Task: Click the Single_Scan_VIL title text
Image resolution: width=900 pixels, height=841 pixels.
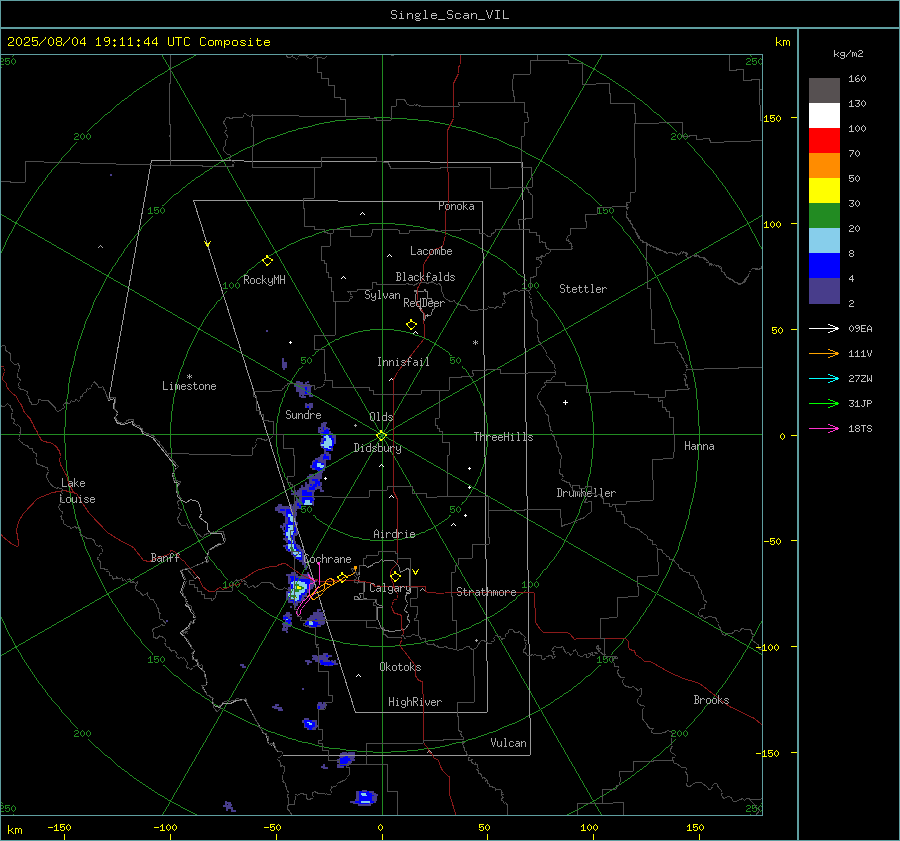Action: click(449, 15)
